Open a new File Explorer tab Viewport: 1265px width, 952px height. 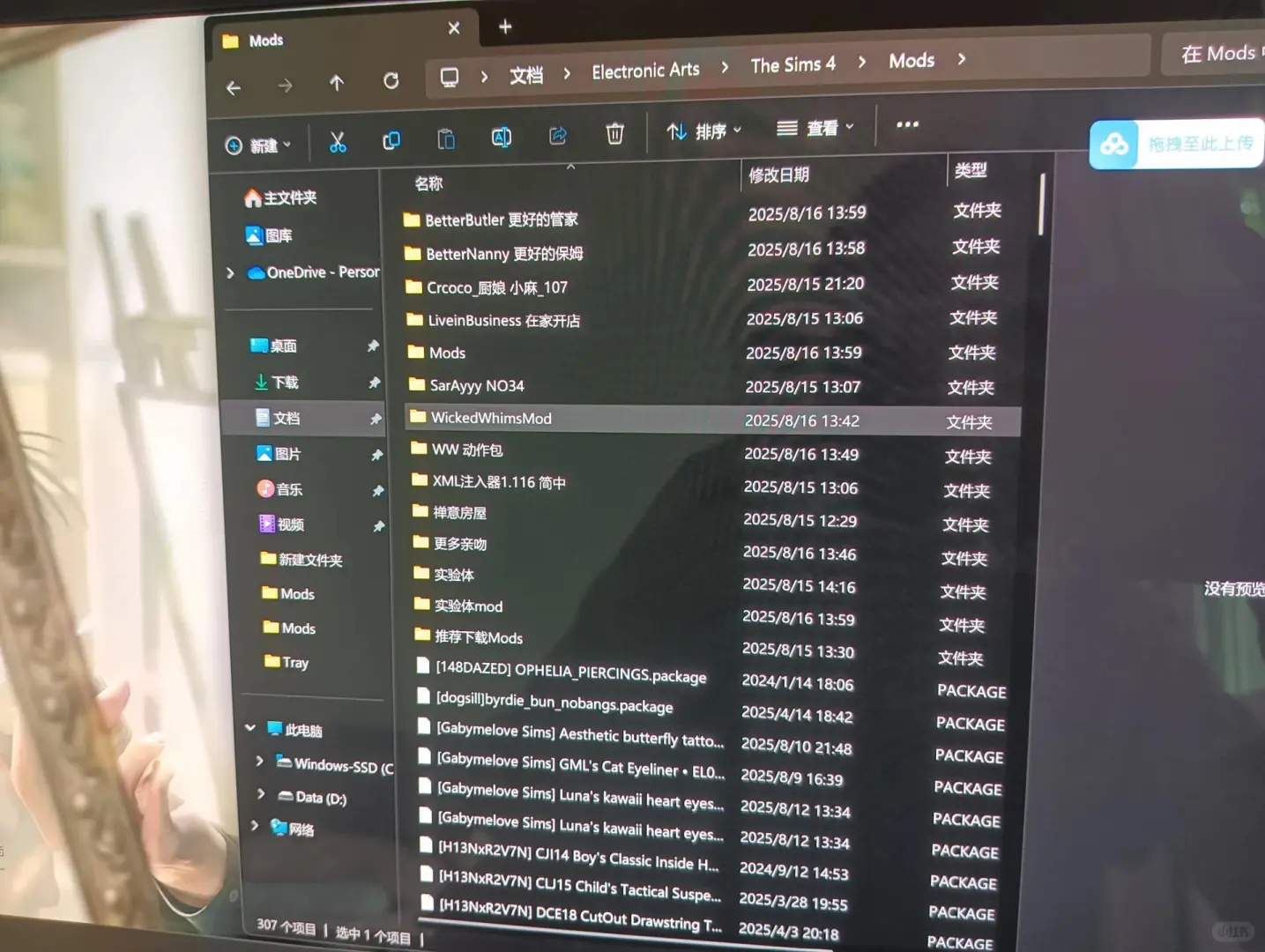click(x=505, y=26)
